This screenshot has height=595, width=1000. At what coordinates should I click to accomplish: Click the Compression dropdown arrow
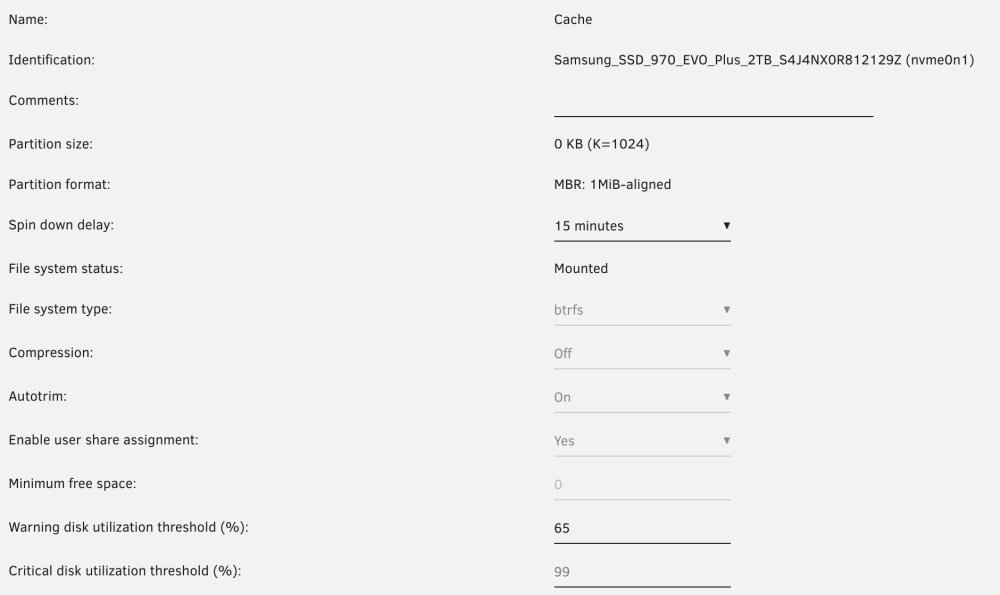(x=726, y=353)
